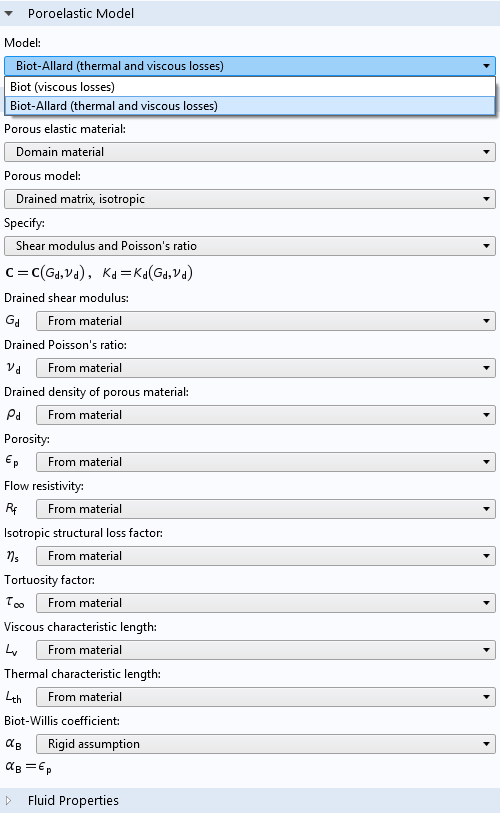Open the Drained shear modulus Gd dropdown
Image resolution: width=500 pixels, height=813 pixels.
(266, 321)
